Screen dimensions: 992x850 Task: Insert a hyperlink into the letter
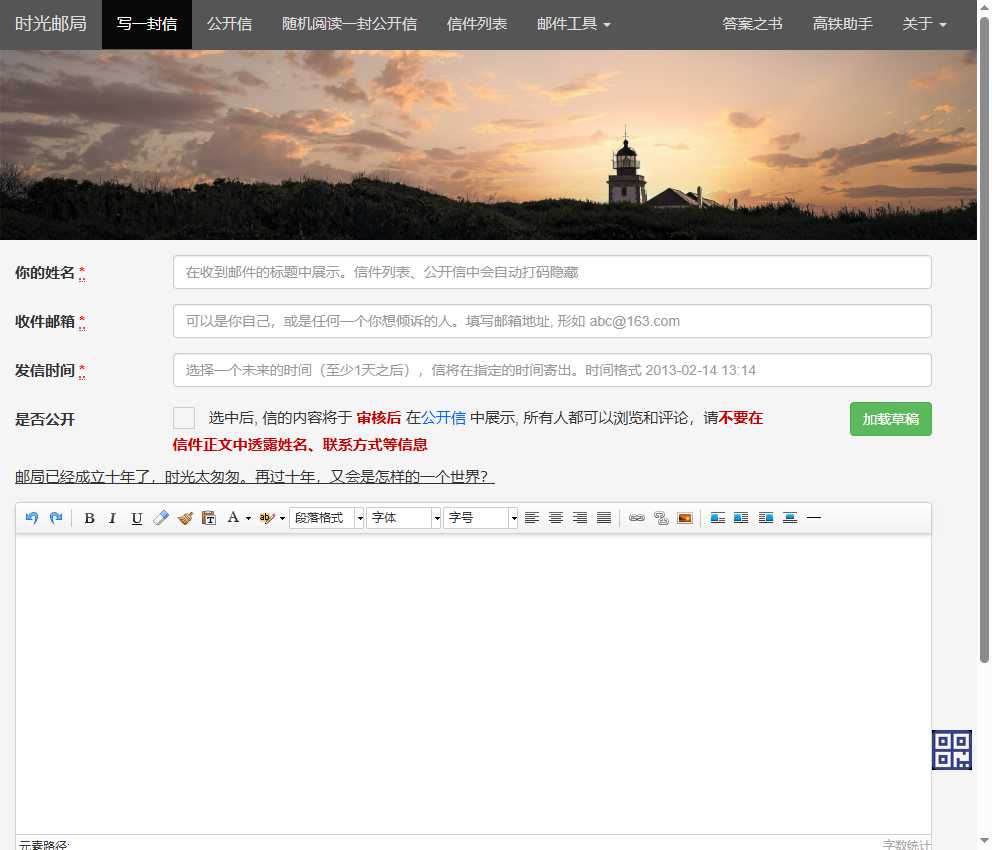(x=639, y=518)
